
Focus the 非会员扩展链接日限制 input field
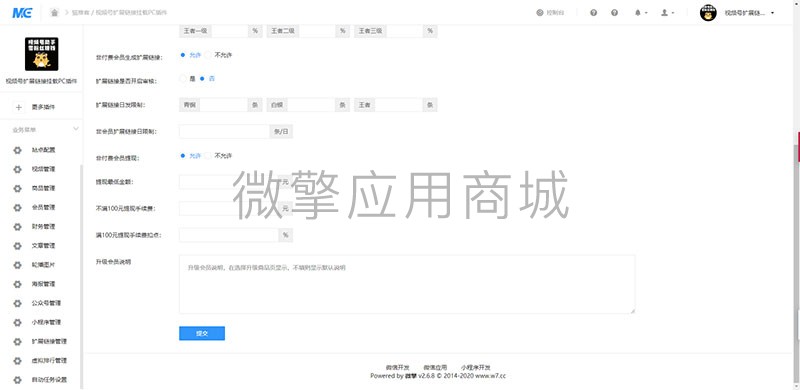click(x=224, y=131)
